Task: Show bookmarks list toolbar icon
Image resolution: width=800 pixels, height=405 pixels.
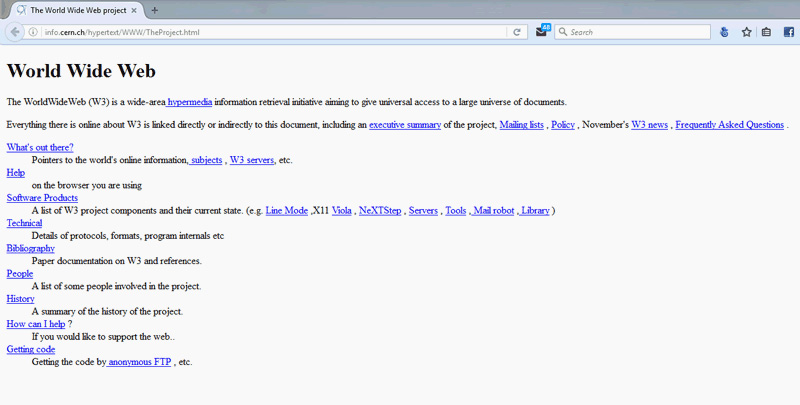Action: click(766, 32)
